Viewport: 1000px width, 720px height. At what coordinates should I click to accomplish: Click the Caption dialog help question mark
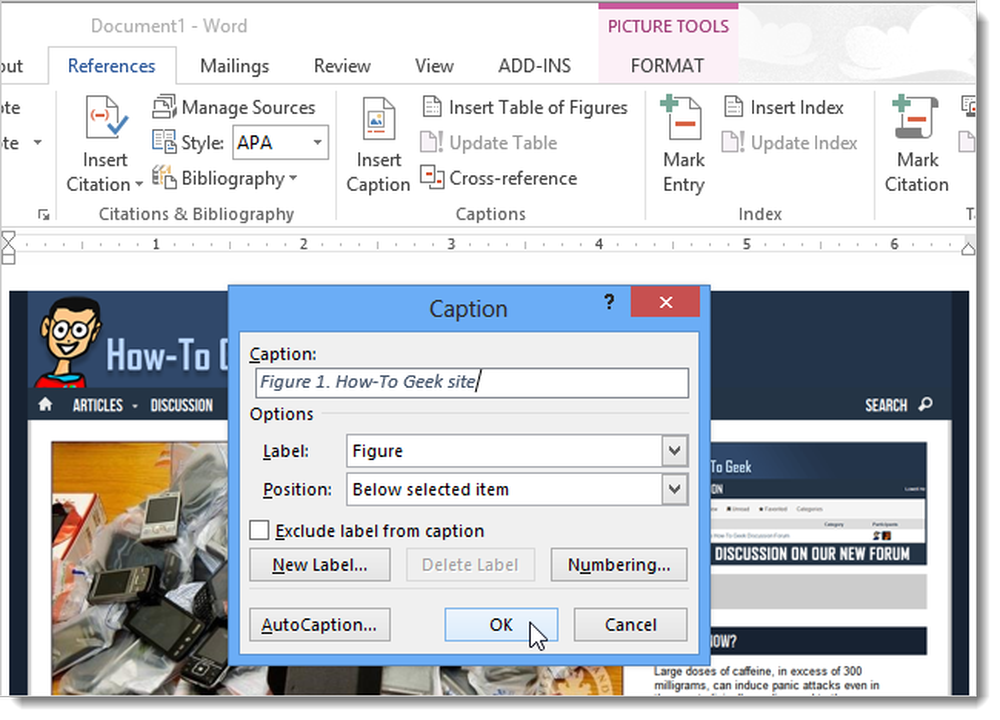click(609, 302)
